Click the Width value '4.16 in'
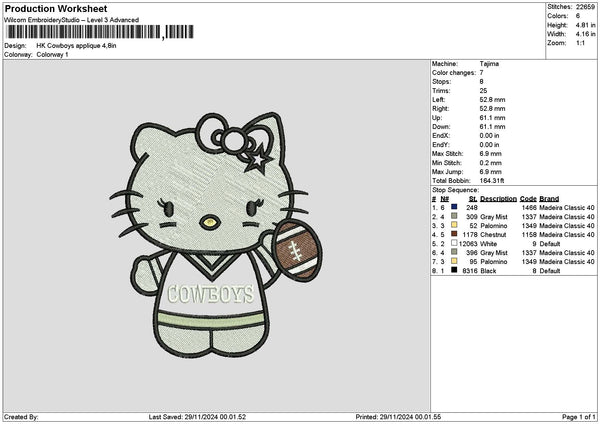The height and width of the screenshot is (424, 600). (585, 34)
